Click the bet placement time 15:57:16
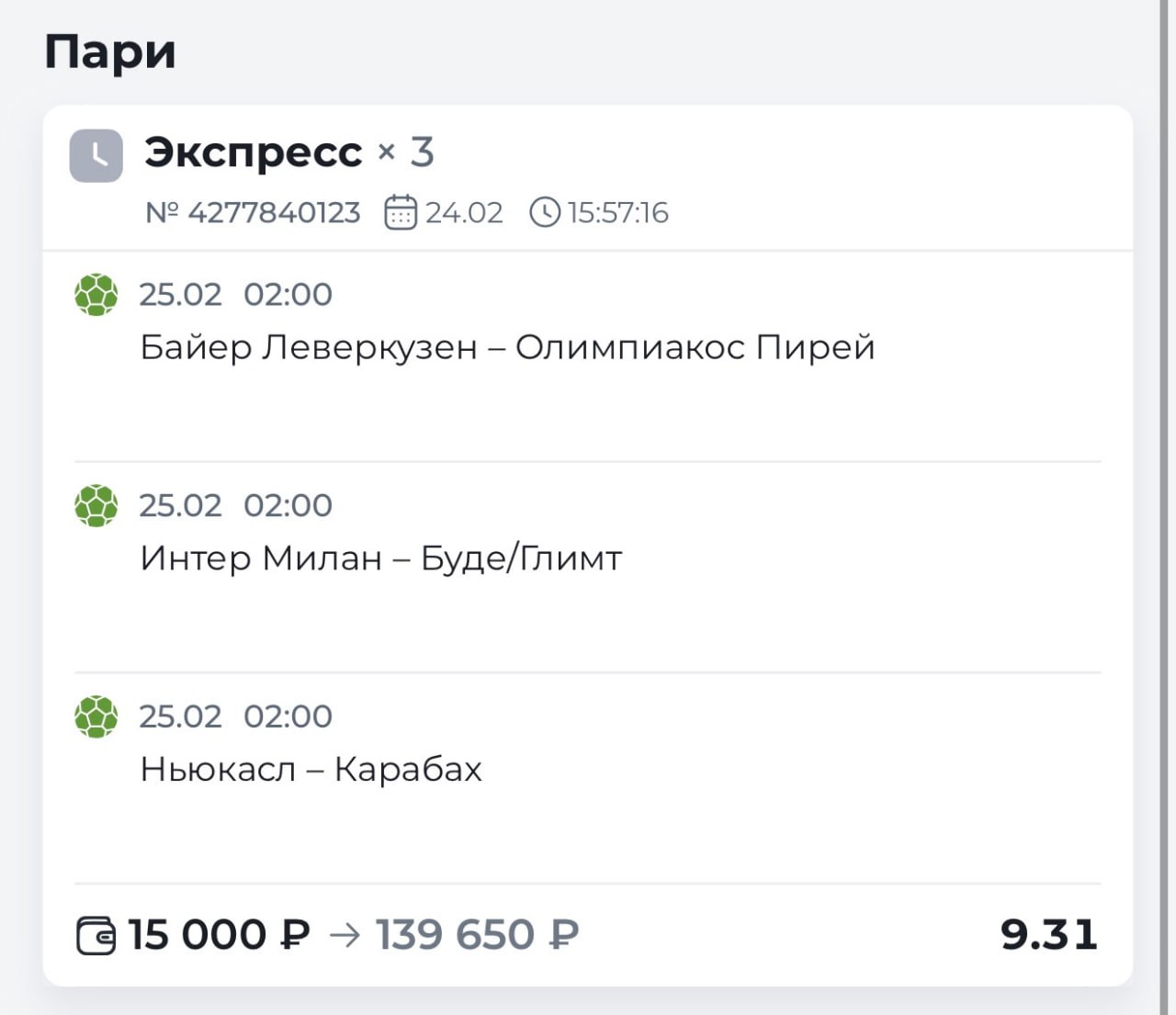 617,213
